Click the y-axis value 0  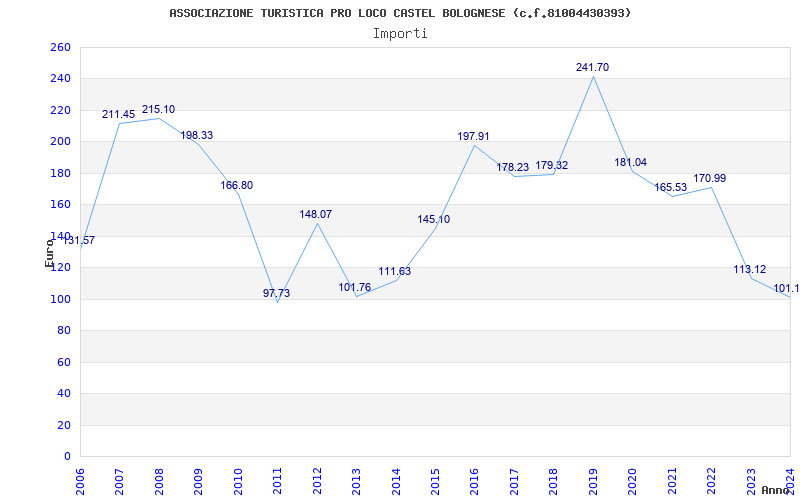[68, 457]
